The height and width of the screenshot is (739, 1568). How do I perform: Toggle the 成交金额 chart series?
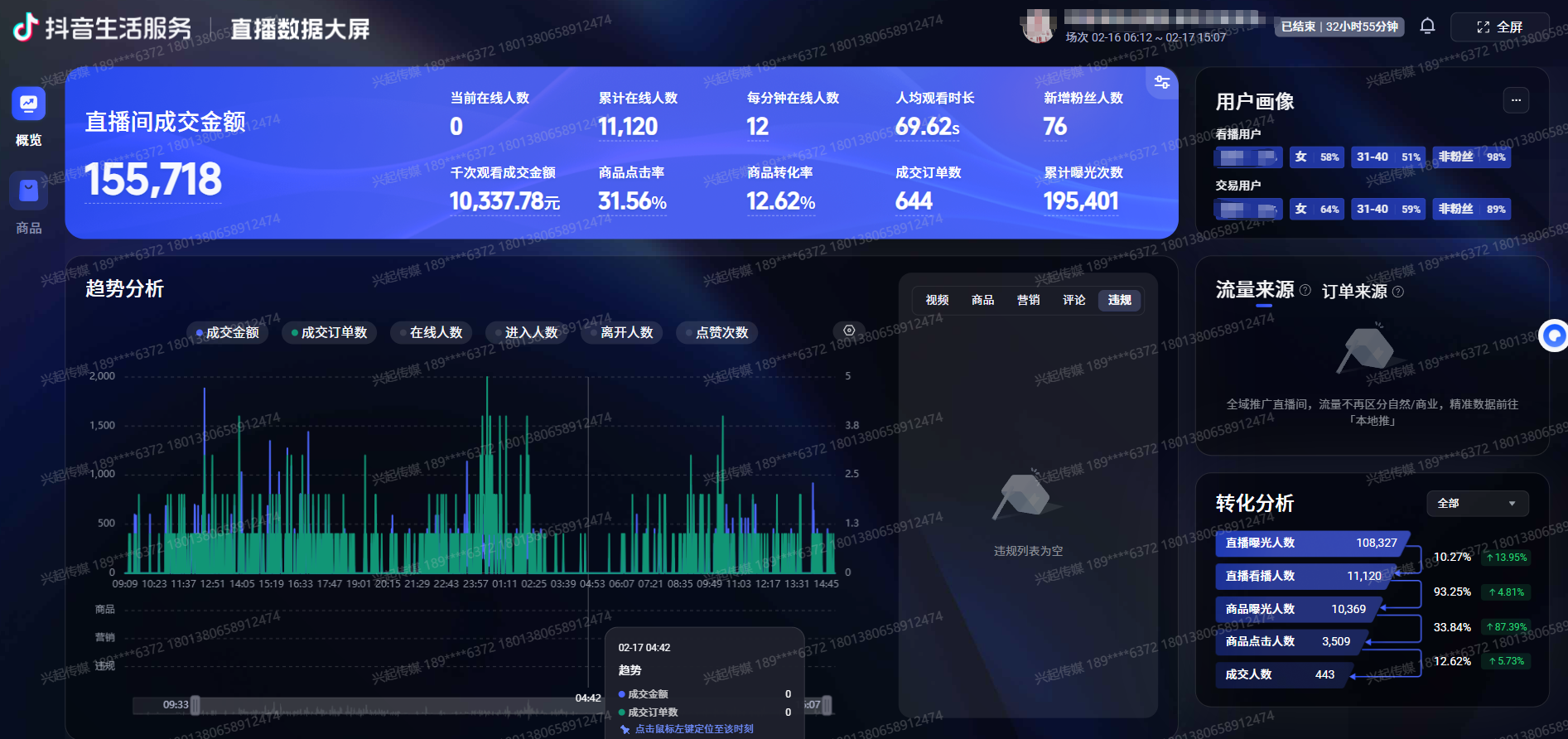(227, 333)
